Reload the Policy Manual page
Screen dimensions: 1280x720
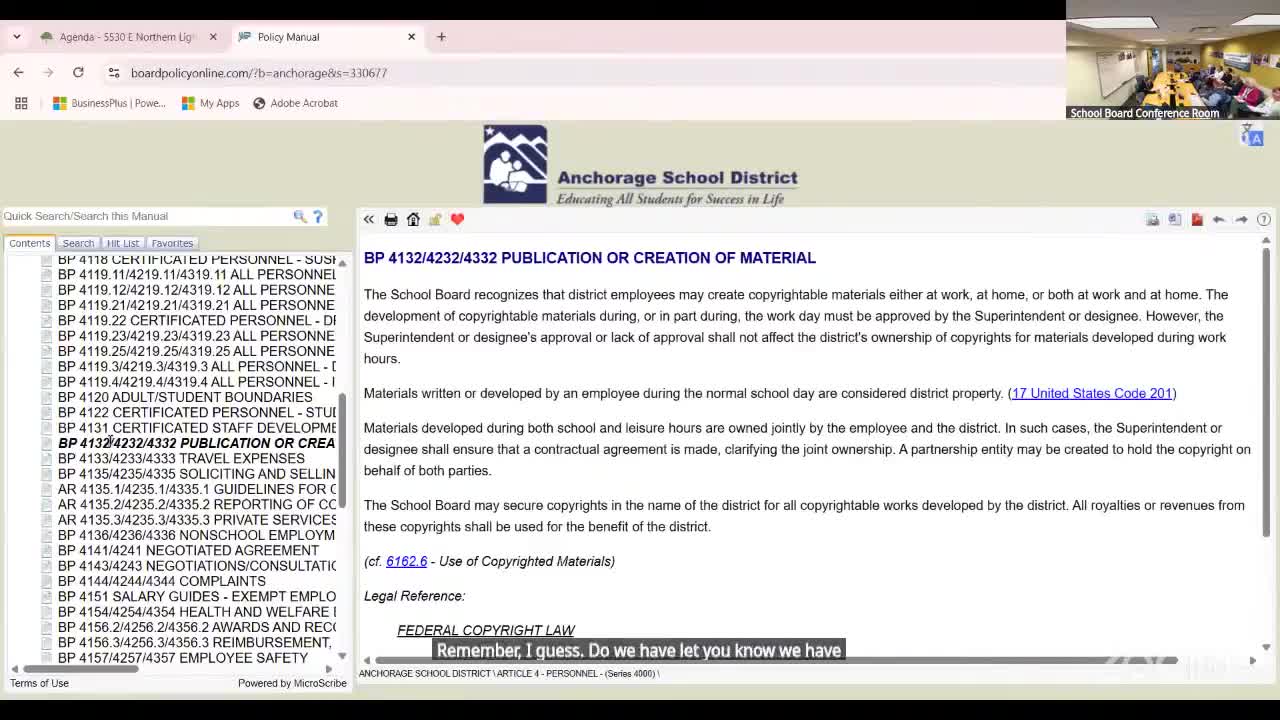point(78,73)
